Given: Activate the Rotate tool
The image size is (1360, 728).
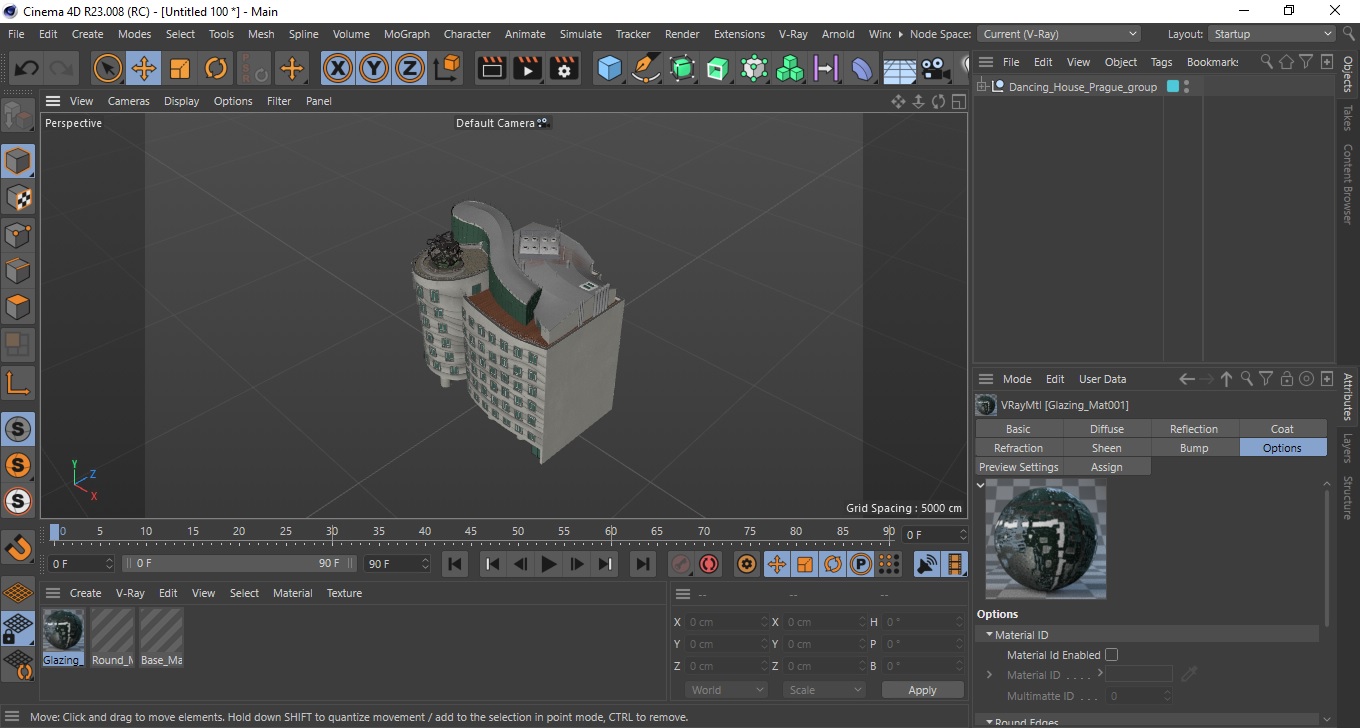Looking at the screenshot, I should tap(216, 69).
